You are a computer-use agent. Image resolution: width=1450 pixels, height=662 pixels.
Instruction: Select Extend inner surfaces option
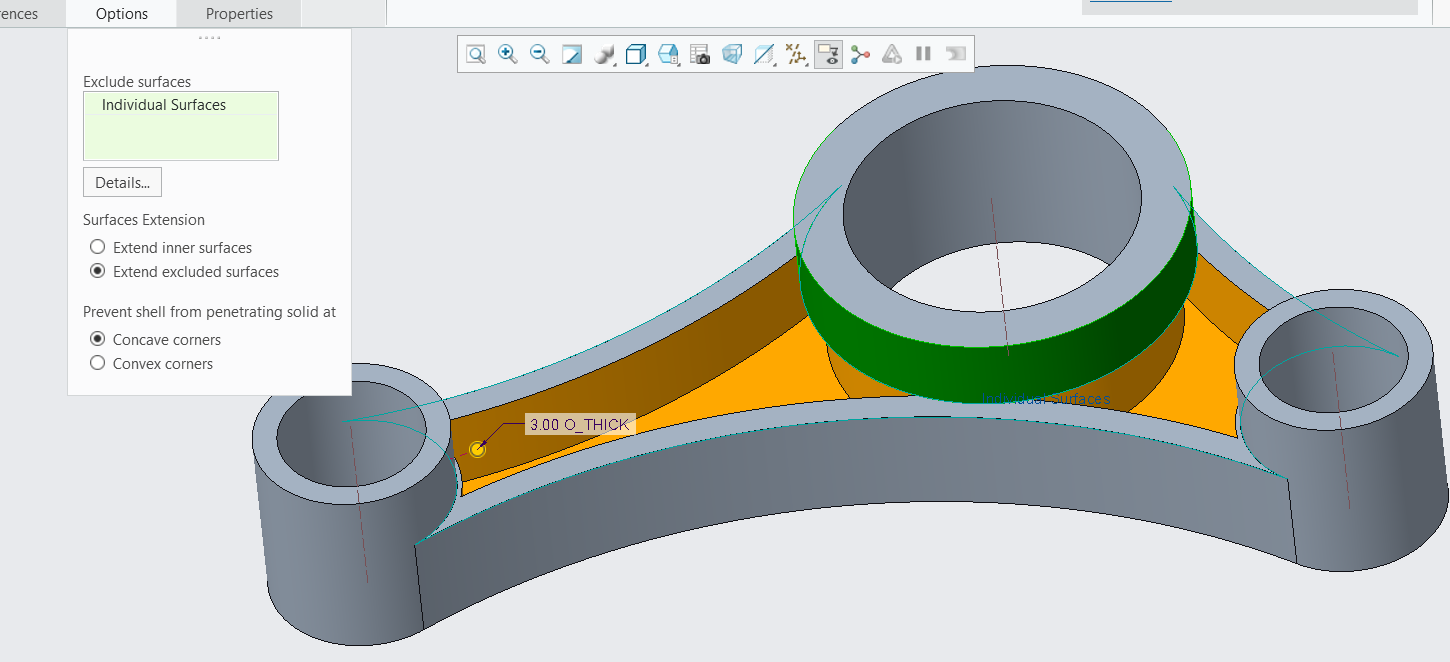click(97, 247)
